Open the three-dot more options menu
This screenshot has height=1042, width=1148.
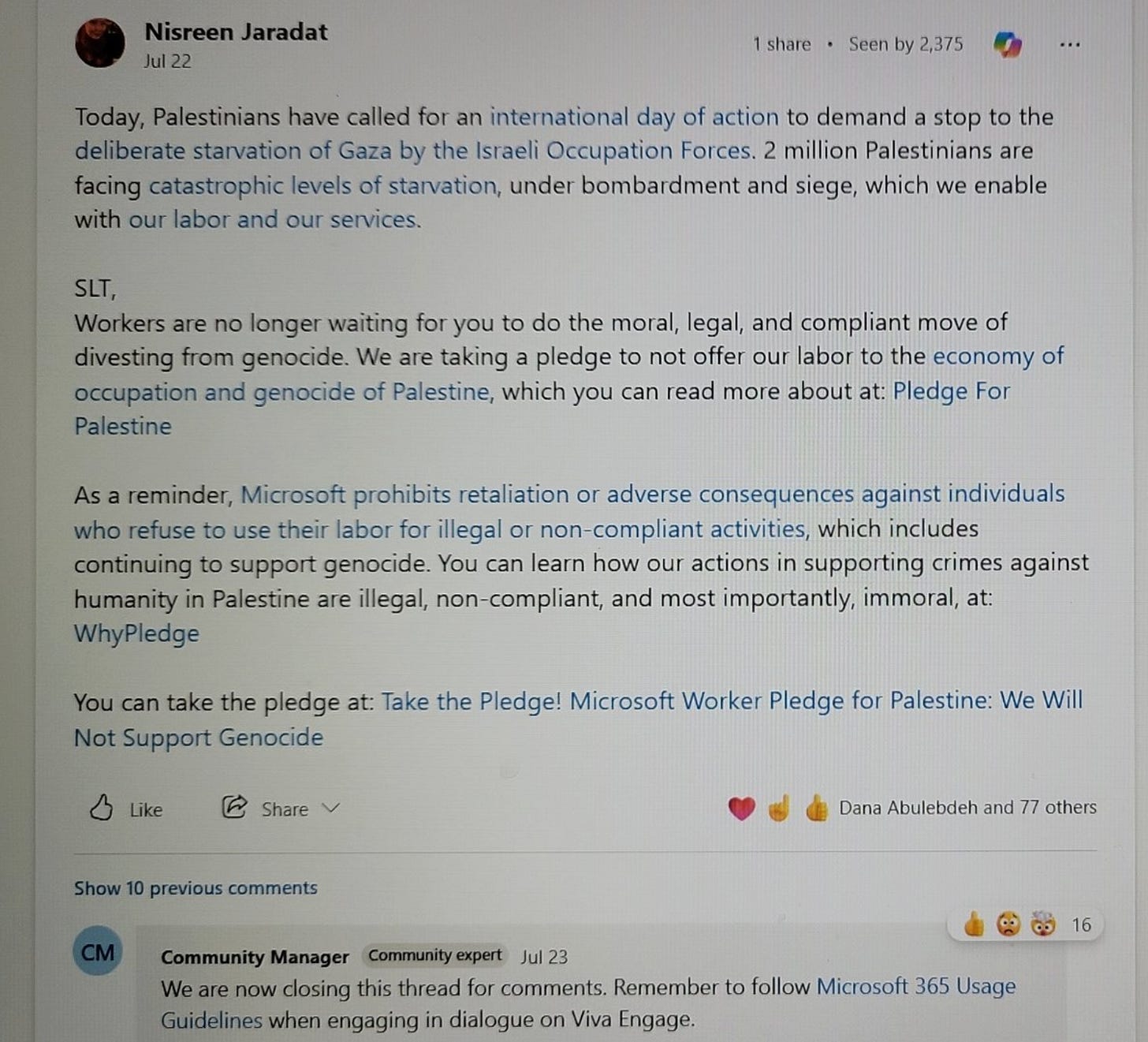coord(1070,45)
